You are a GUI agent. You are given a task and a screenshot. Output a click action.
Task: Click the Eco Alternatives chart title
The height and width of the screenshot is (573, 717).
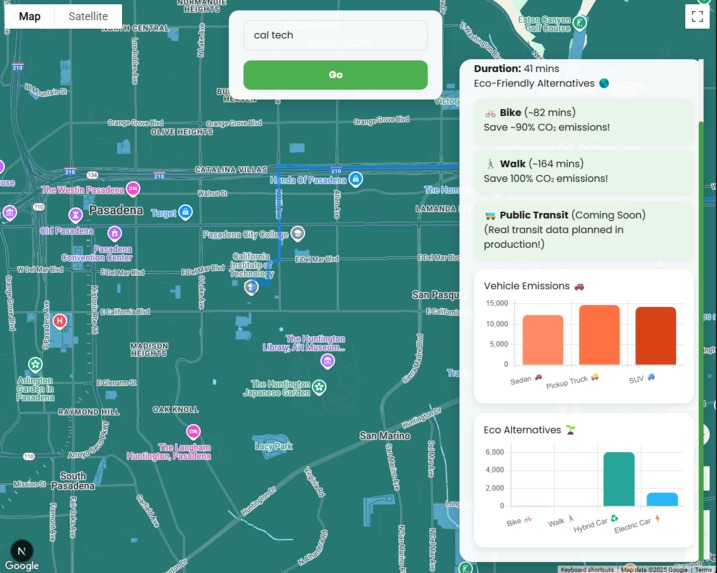530,430
